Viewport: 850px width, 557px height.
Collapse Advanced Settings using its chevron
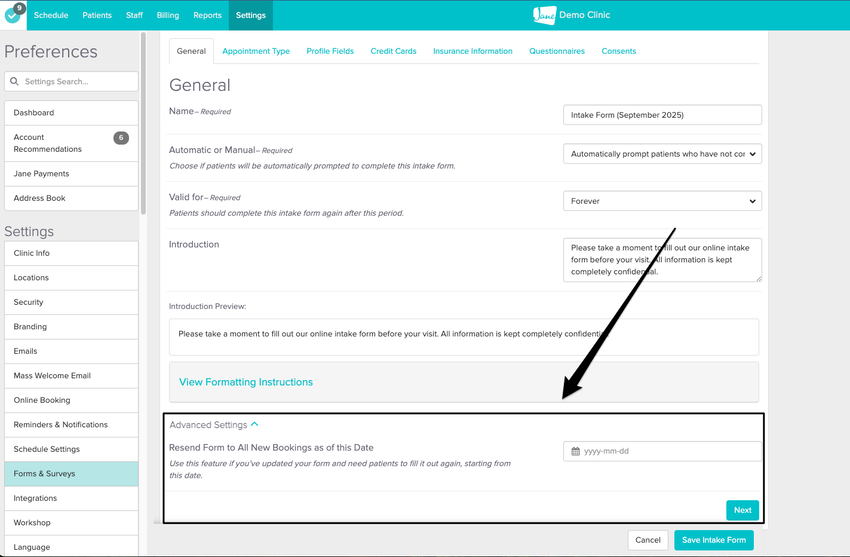(255, 424)
